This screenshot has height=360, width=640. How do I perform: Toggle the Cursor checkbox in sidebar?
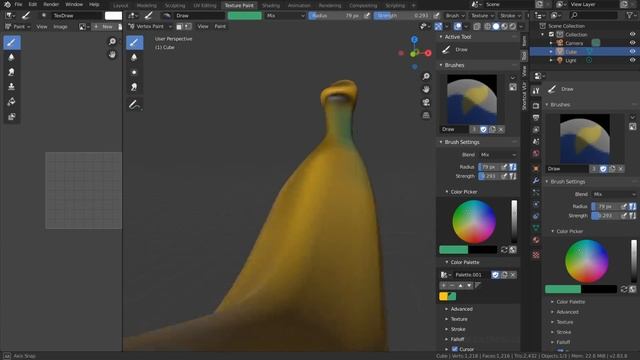click(455, 349)
